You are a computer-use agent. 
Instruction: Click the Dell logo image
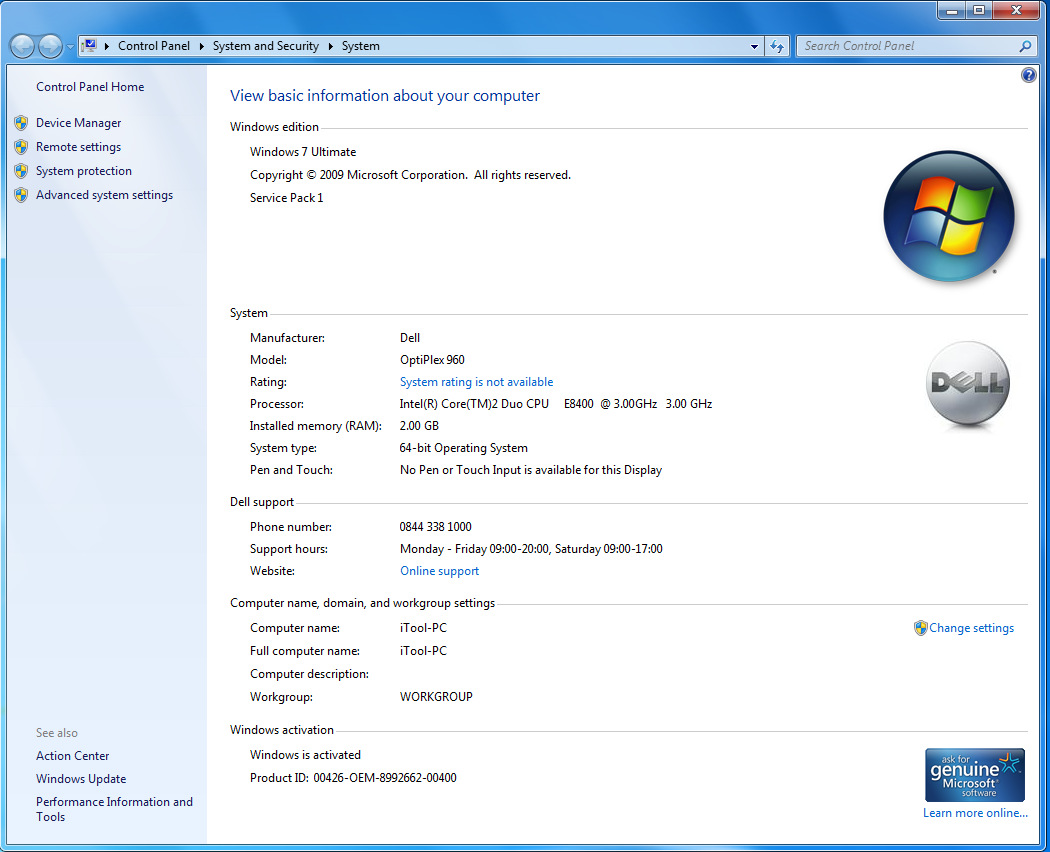[968, 383]
